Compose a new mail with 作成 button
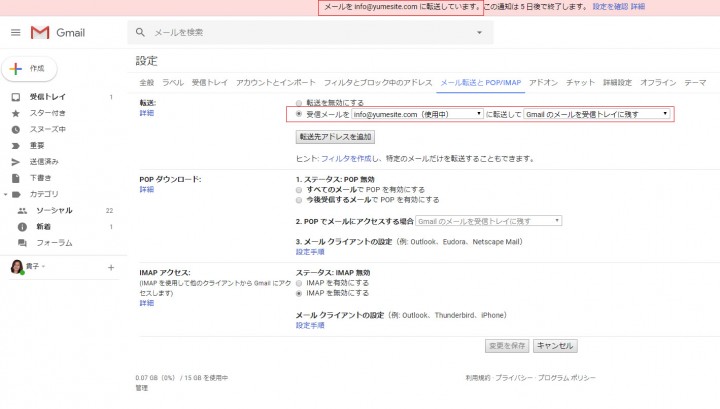This screenshot has height=409, width=720. pos(29,69)
